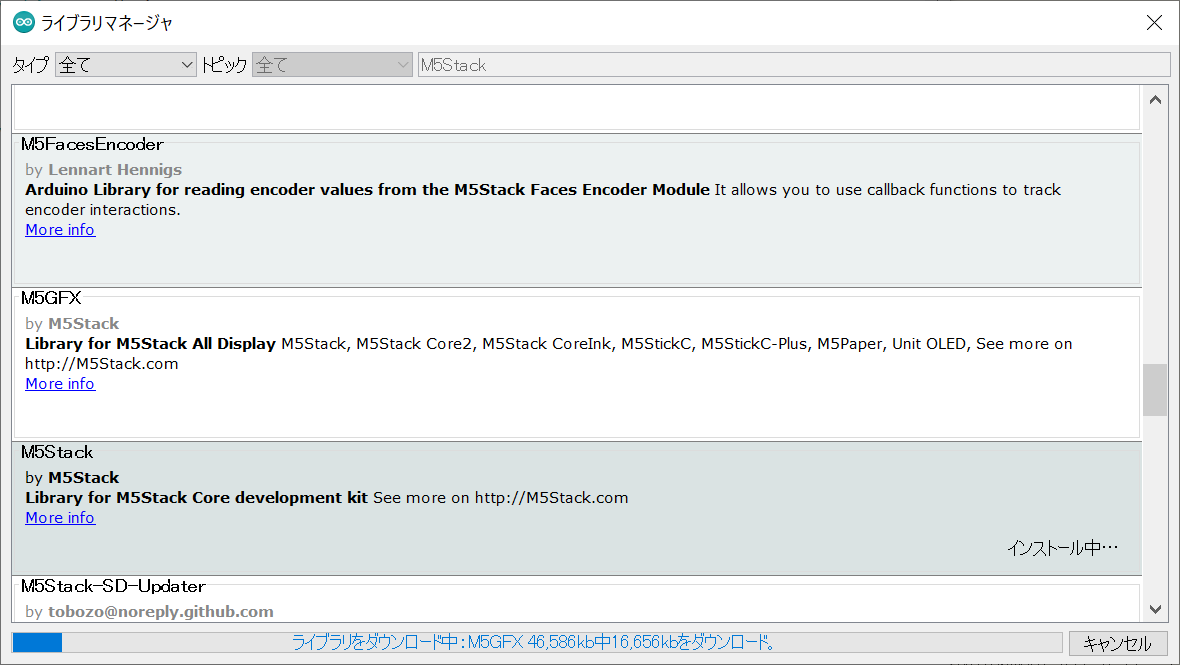
Task: Open More info for M5FacesEncoder
Action: (60, 230)
